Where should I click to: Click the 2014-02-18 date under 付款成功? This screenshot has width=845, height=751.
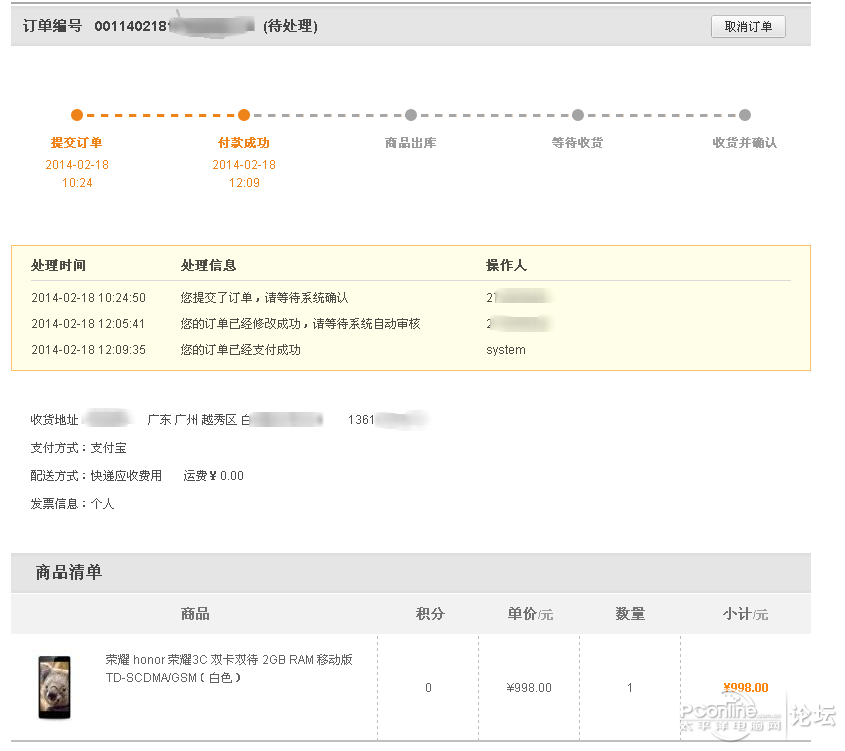244,165
